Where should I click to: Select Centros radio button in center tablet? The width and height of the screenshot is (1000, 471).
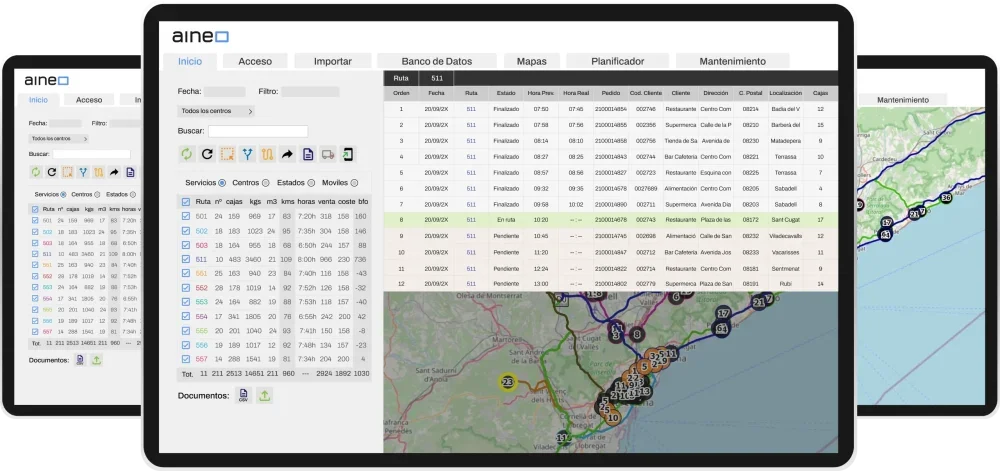click(265, 183)
